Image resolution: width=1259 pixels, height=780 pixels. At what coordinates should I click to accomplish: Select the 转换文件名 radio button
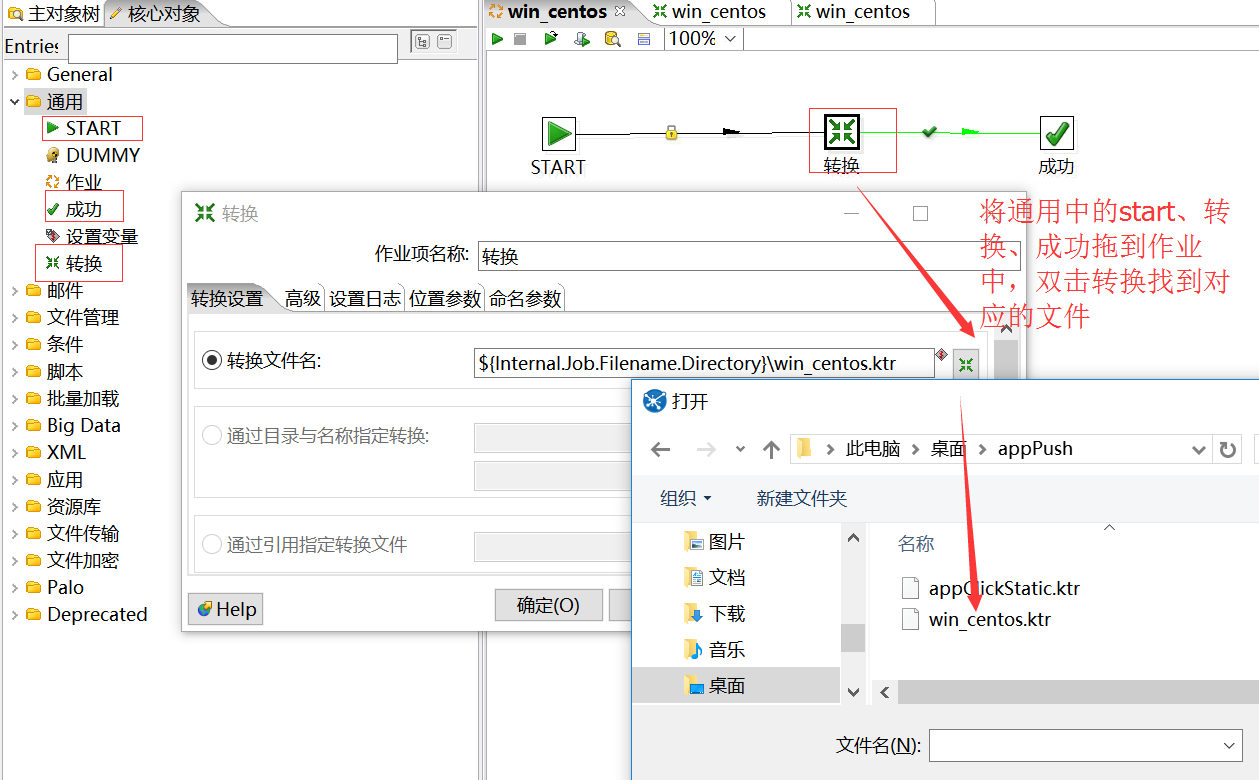pos(212,361)
